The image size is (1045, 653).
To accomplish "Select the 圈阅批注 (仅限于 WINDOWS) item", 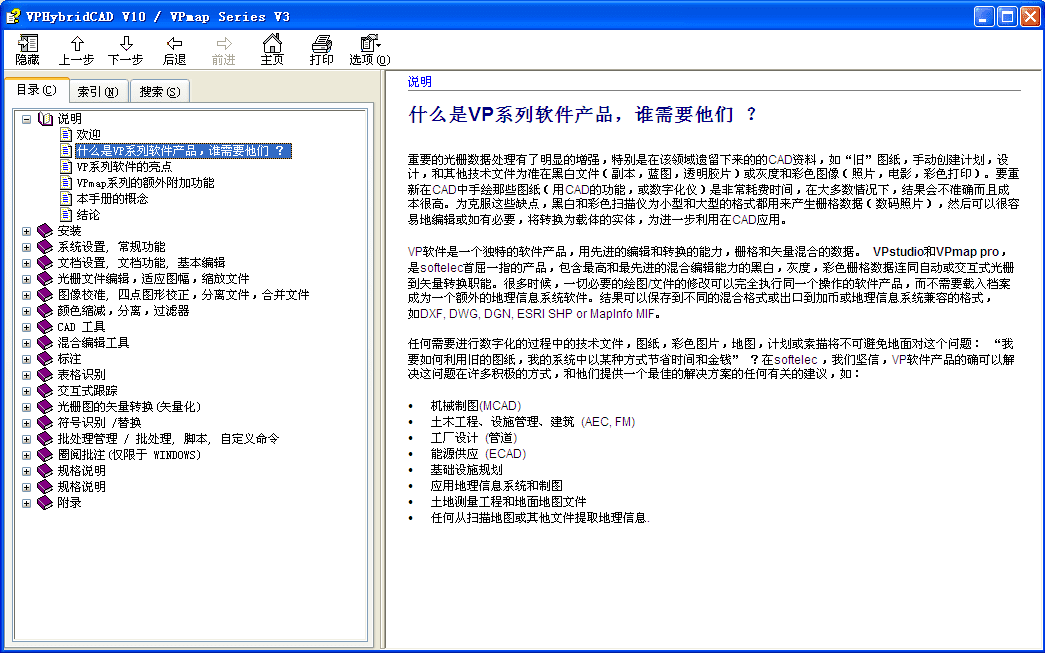I will (x=129, y=454).
